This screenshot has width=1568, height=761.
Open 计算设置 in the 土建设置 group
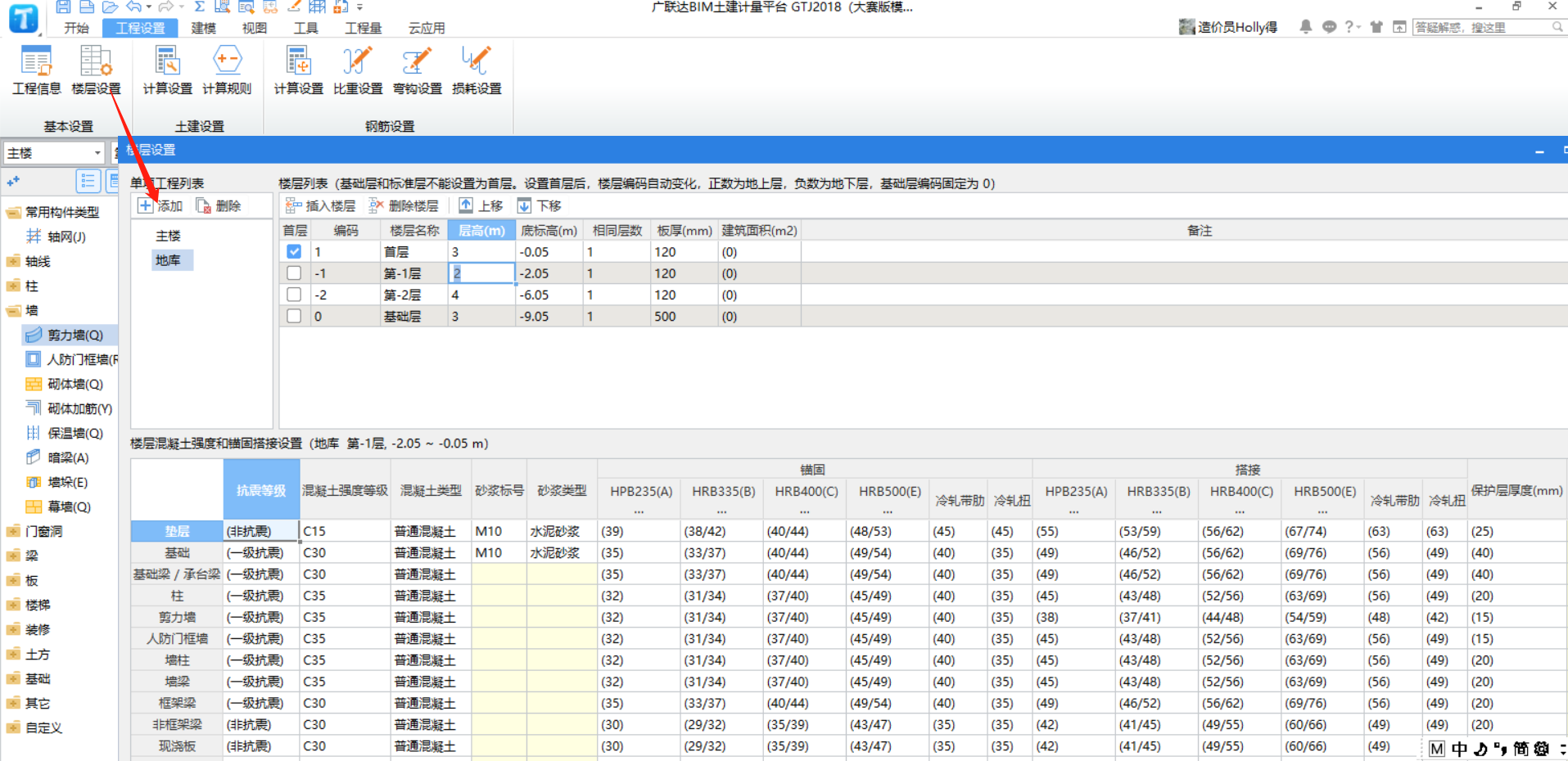pyautogui.click(x=167, y=70)
